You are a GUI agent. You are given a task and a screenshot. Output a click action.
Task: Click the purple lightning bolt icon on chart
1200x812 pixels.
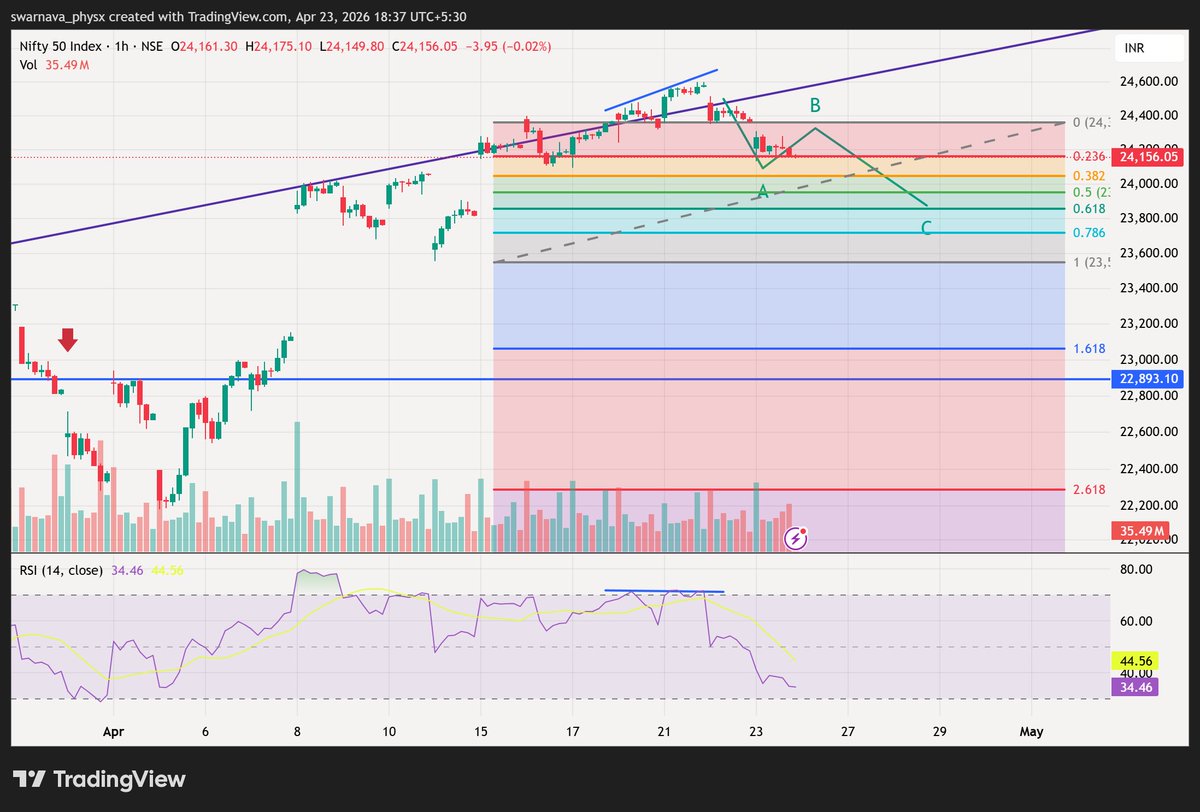tap(797, 538)
